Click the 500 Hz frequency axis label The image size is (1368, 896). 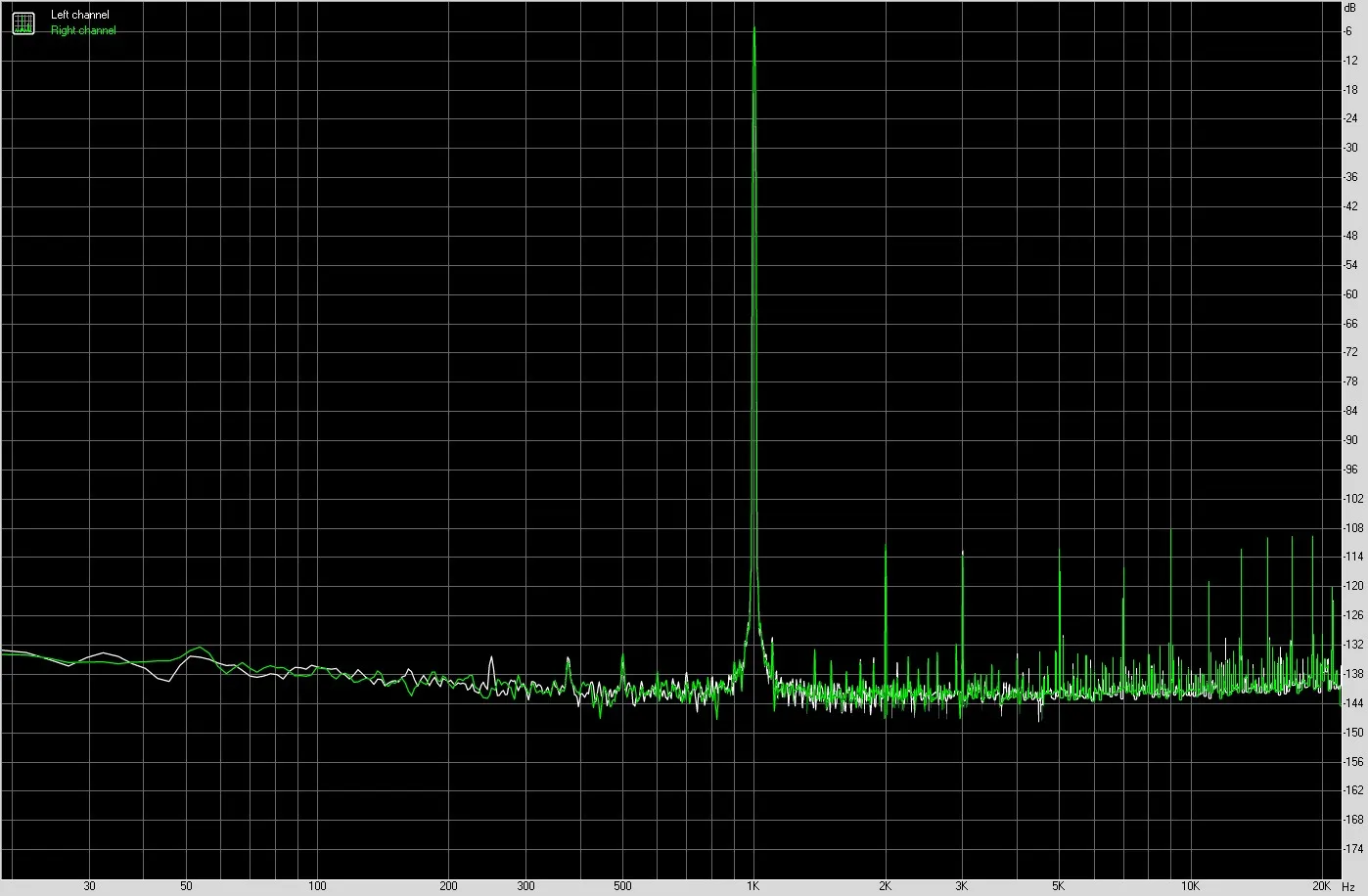[622, 886]
